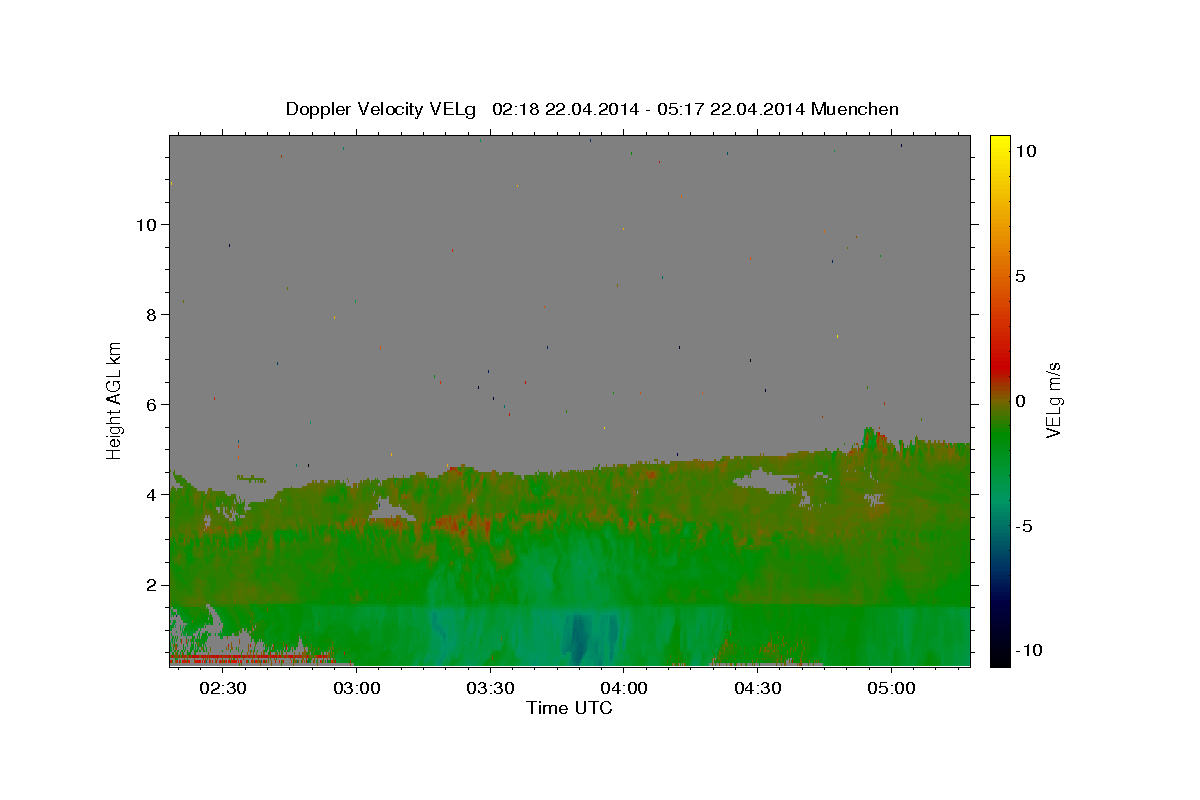
Task: Click the plot title 'Doppler Velocity VELg'
Action: click(x=382, y=109)
